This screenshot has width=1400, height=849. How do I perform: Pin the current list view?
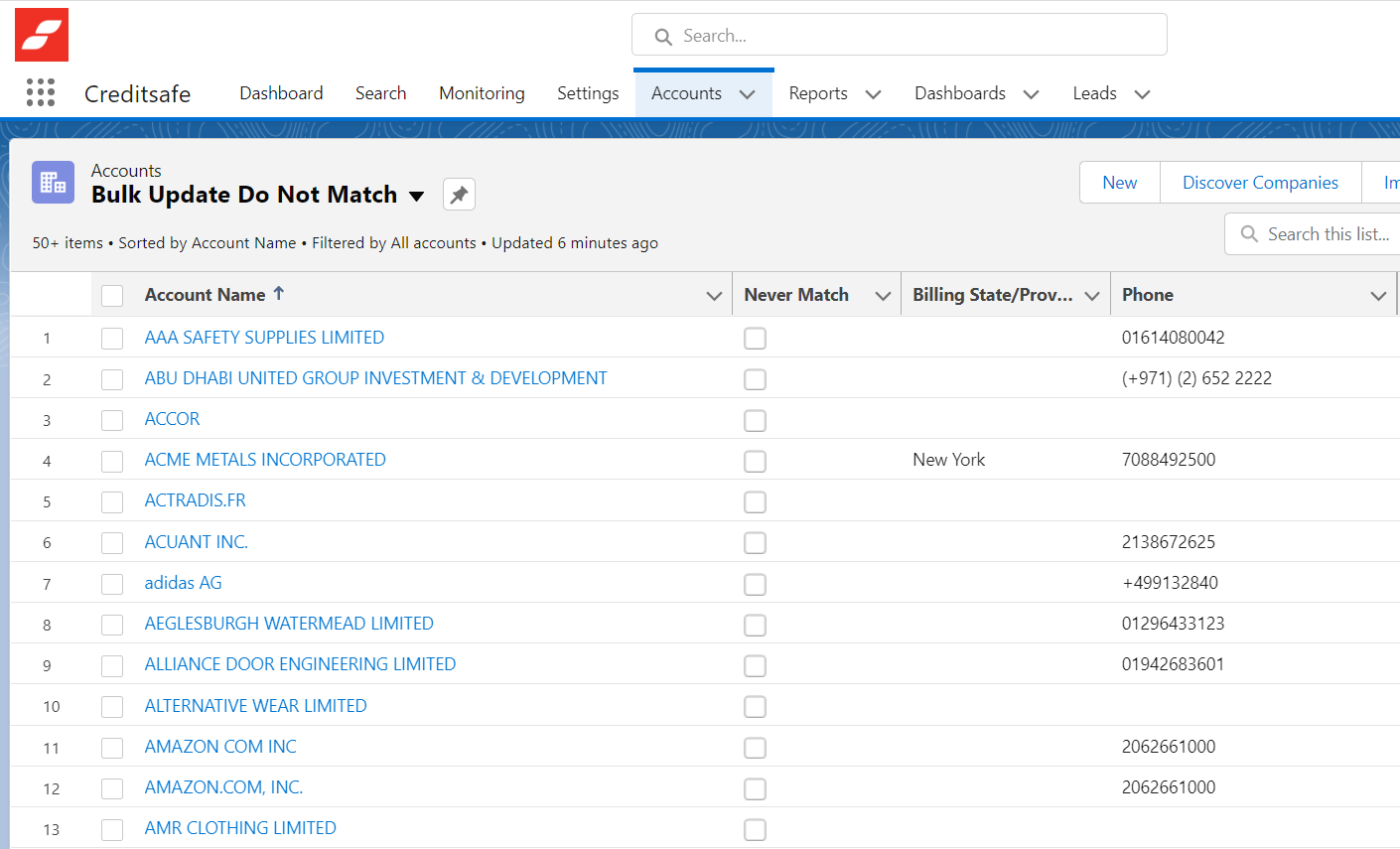459,194
